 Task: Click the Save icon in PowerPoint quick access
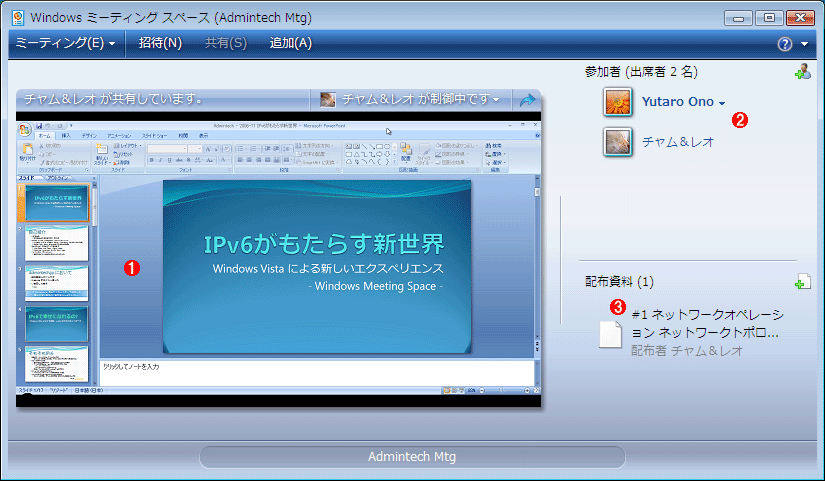click(x=39, y=126)
